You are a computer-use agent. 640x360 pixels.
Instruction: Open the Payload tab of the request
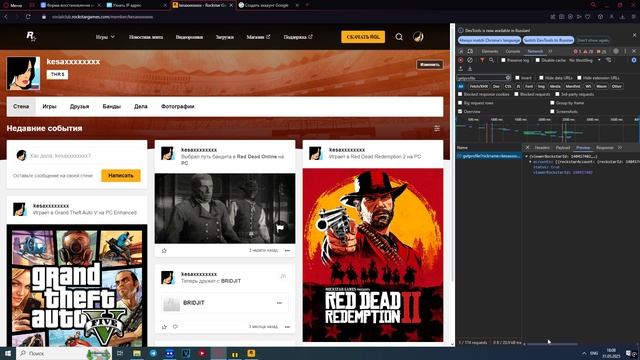(x=562, y=147)
